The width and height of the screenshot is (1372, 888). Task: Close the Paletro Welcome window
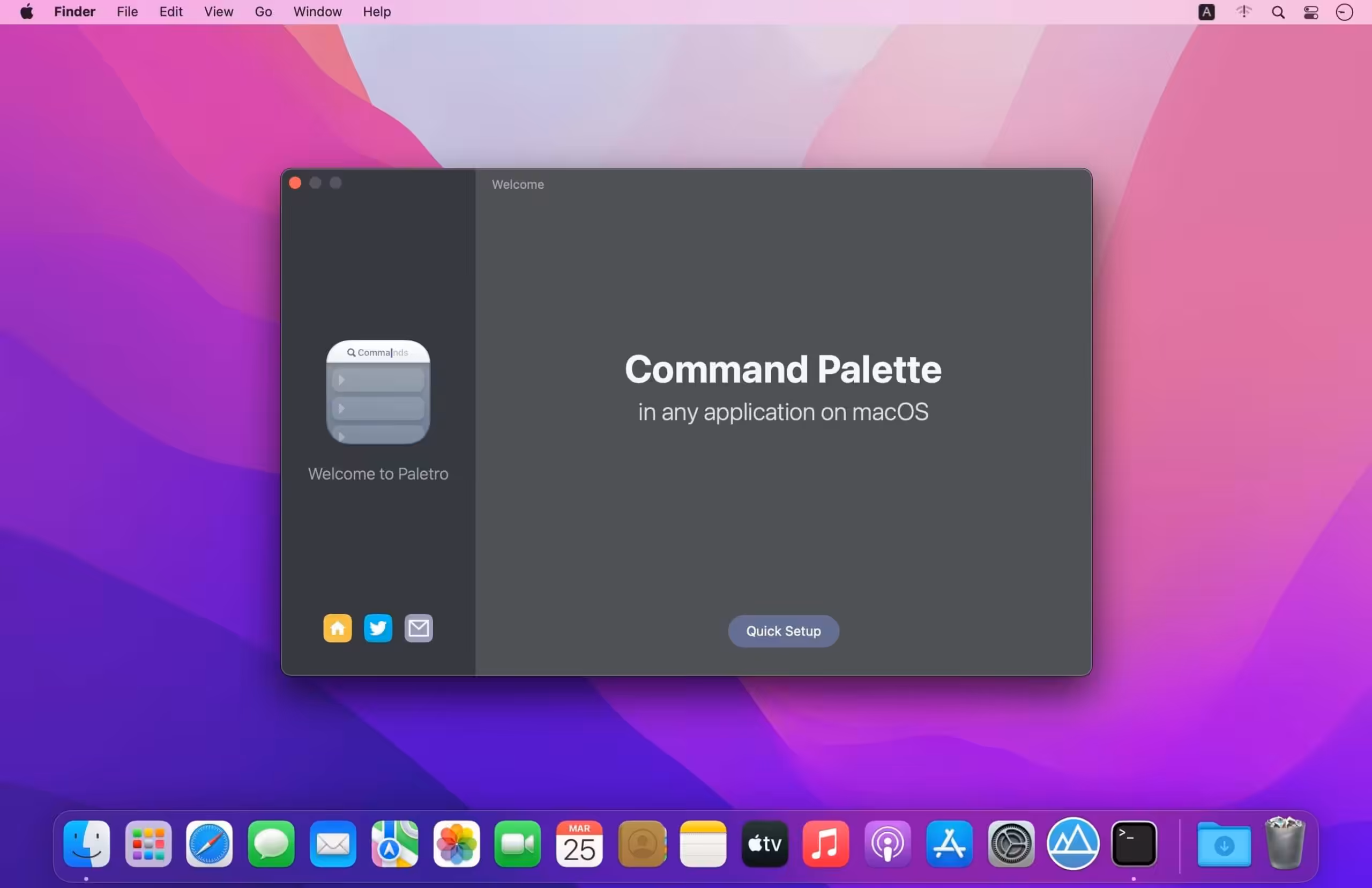coord(295,183)
